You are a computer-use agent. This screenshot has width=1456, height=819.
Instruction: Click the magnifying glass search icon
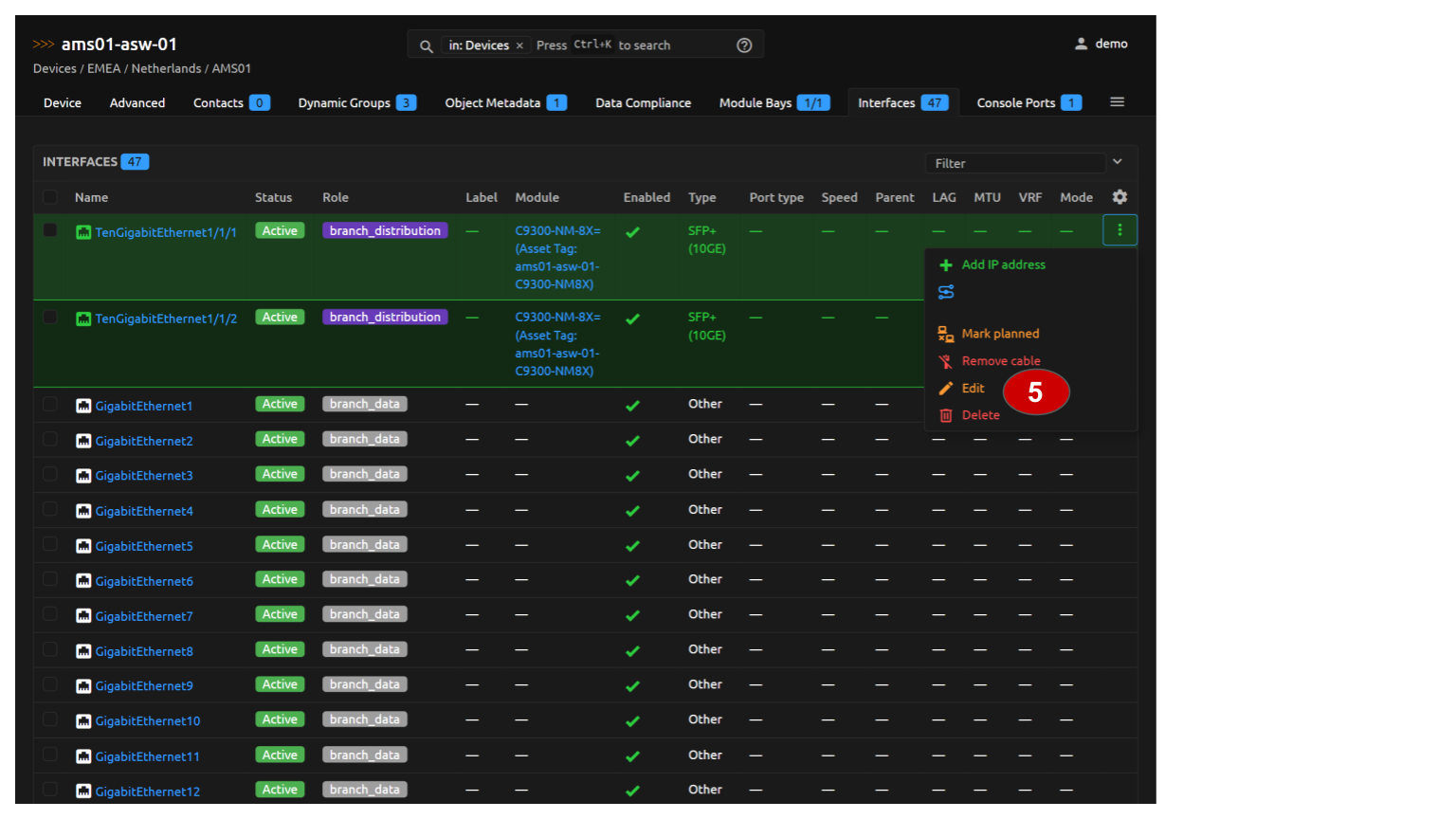coord(427,45)
